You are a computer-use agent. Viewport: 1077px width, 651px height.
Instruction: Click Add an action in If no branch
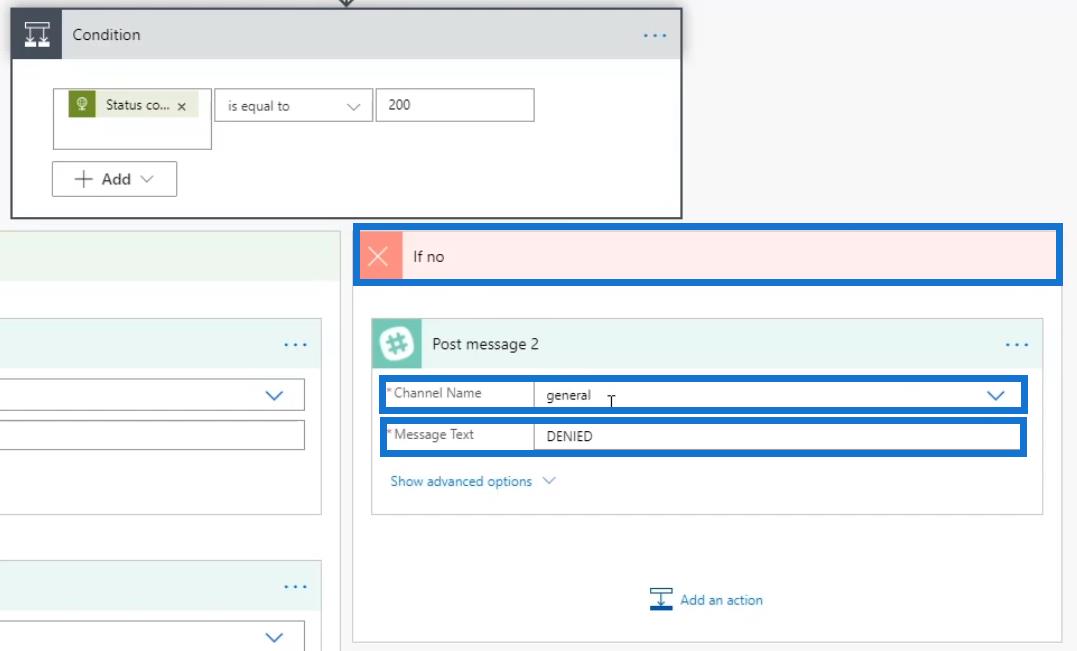706,599
